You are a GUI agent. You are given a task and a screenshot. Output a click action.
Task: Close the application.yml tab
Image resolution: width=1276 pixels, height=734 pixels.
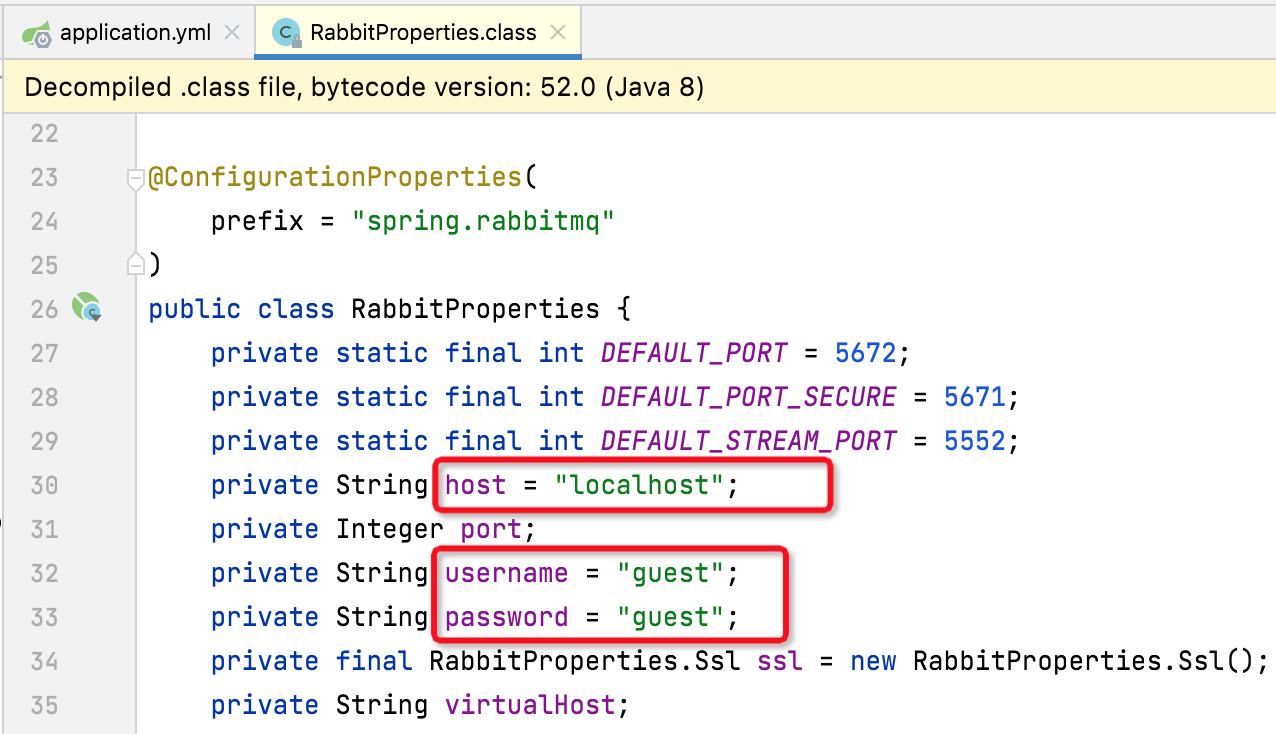[232, 33]
